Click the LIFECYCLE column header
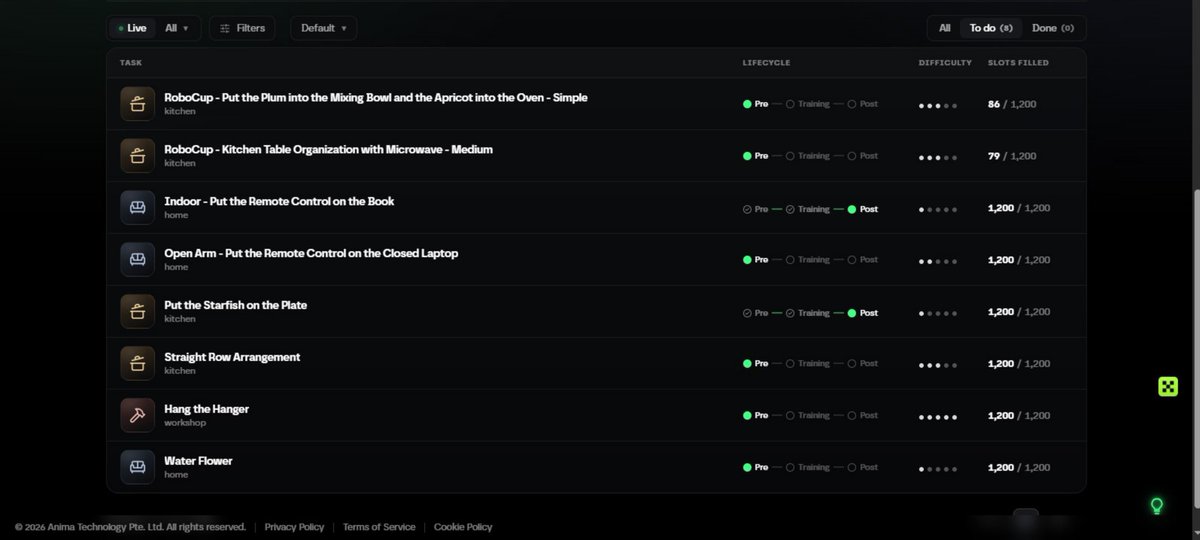Viewport: 1200px width, 540px height. [766, 63]
